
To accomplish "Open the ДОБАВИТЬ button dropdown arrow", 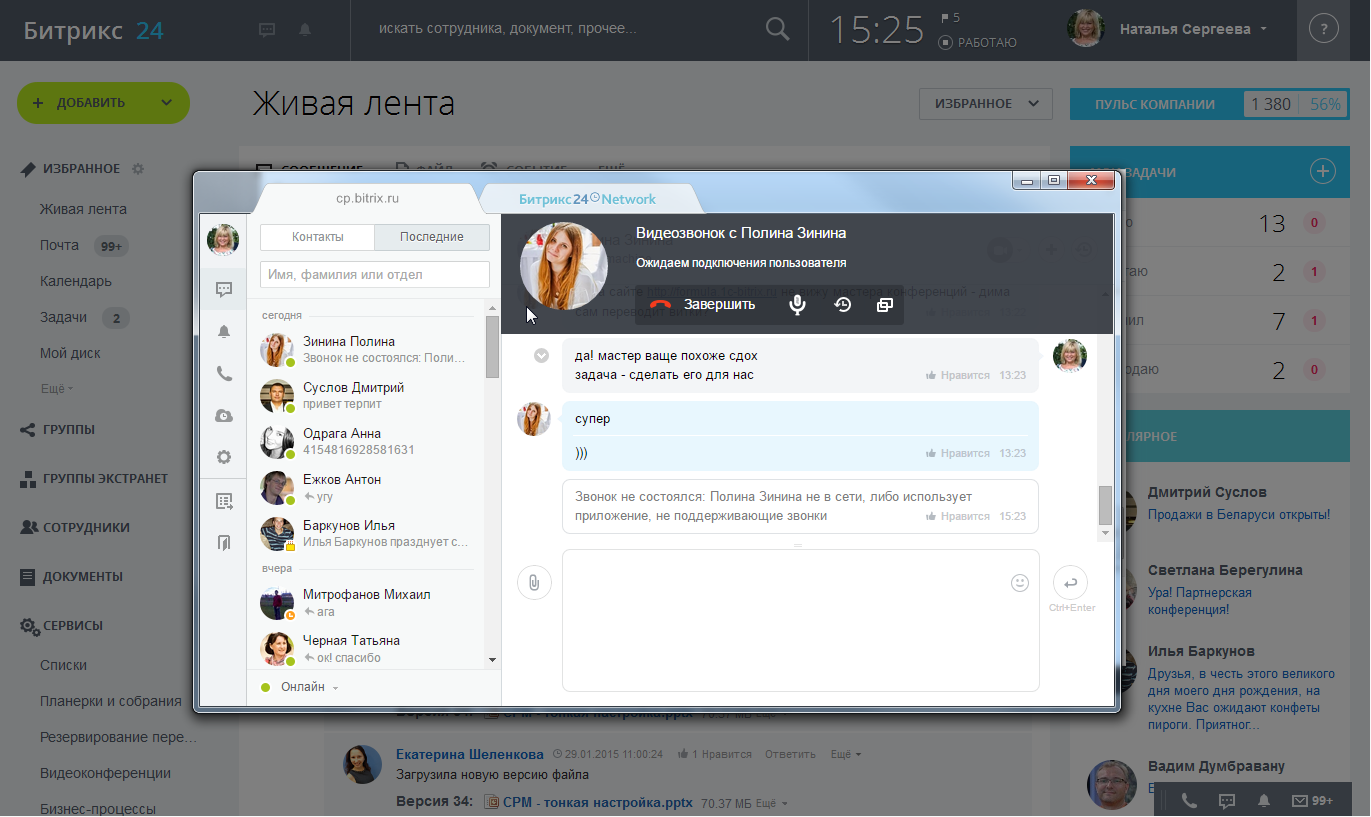I will point(167,102).
